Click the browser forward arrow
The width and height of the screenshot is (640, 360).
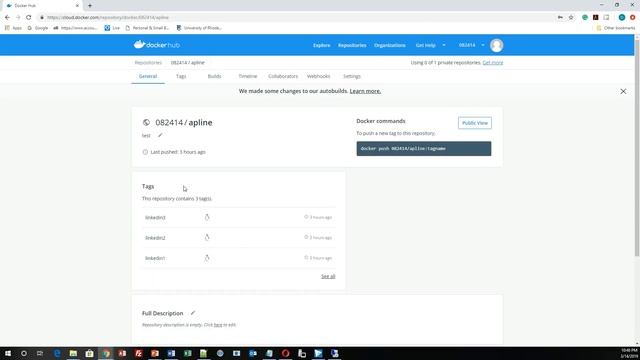point(18,18)
